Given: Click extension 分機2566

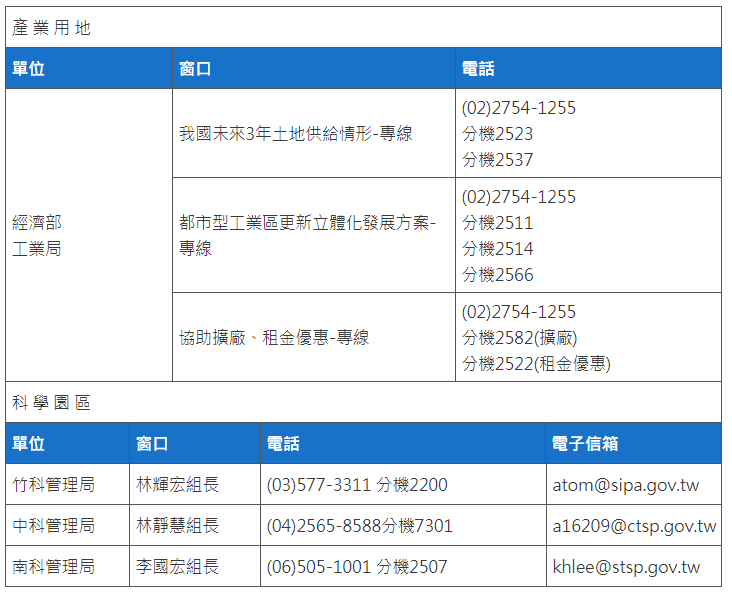Looking at the screenshot, I should click(x=498, y=275).
